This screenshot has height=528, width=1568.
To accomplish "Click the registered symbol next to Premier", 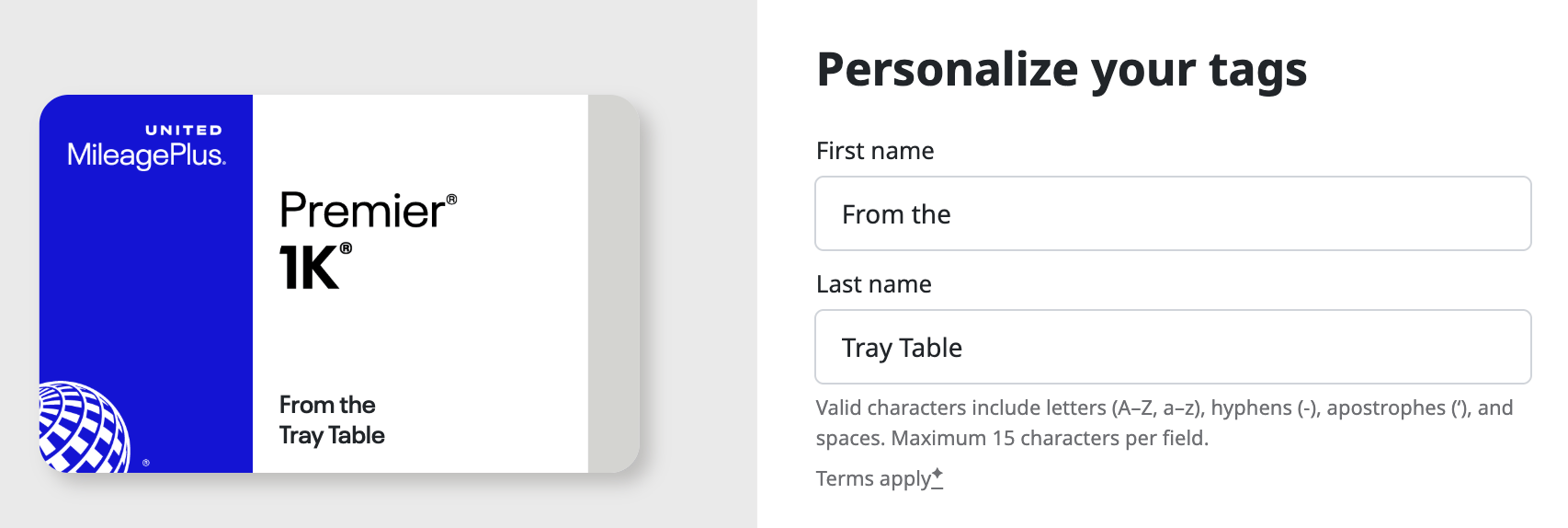I will tap(451, 199).
